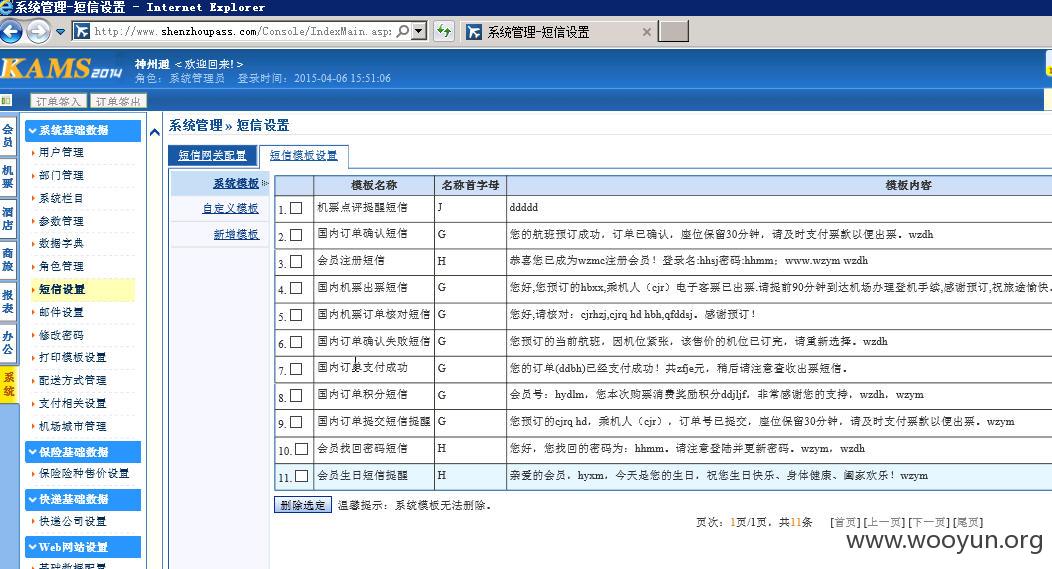The width and height of the screenshot is (1052, 569).
Task: Open 保险险种售价设置 in sidebar
Action: click(84, 473)
